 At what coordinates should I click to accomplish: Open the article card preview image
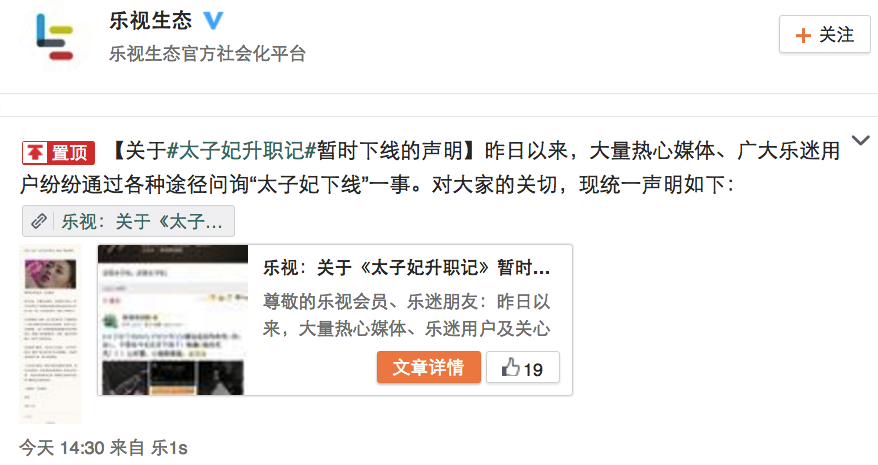click(173, 320)
